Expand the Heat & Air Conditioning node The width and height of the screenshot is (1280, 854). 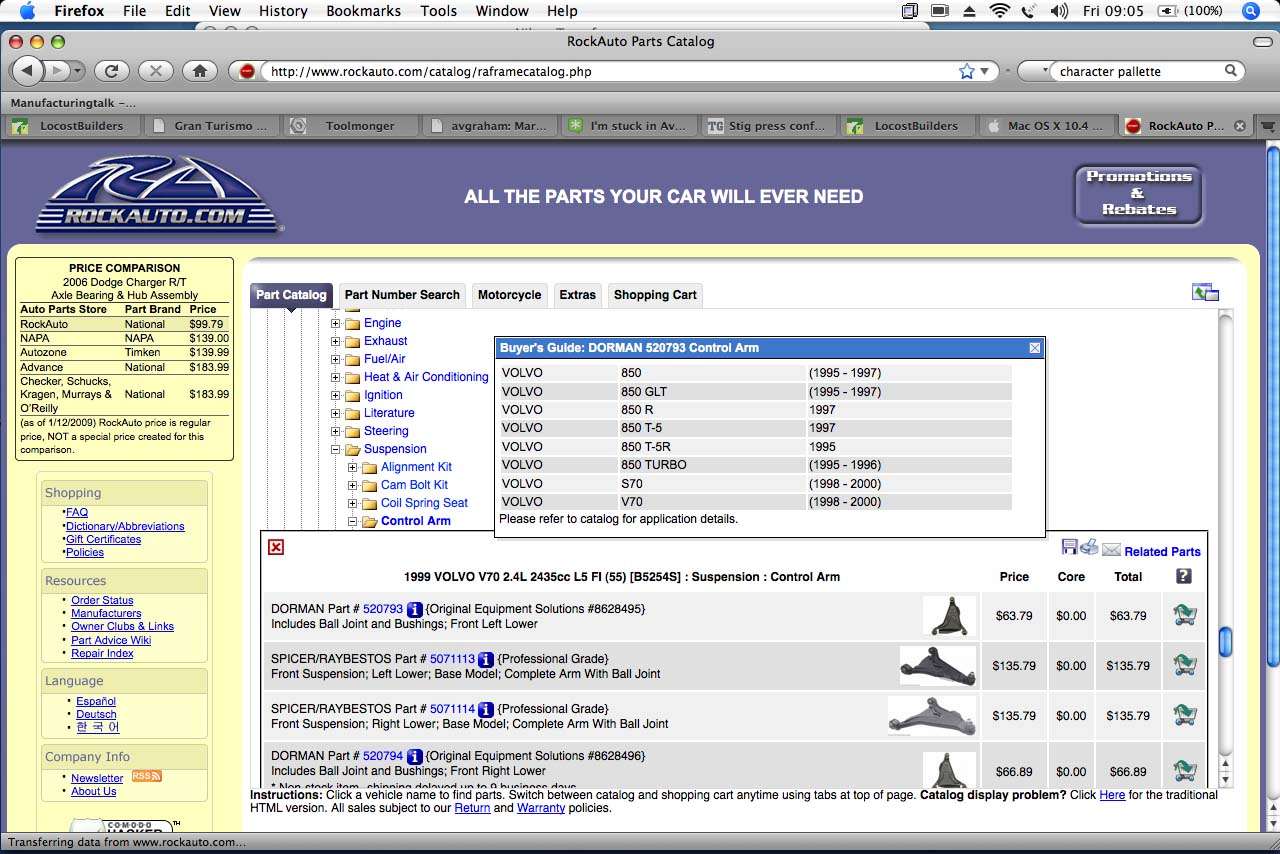(336, 377)
